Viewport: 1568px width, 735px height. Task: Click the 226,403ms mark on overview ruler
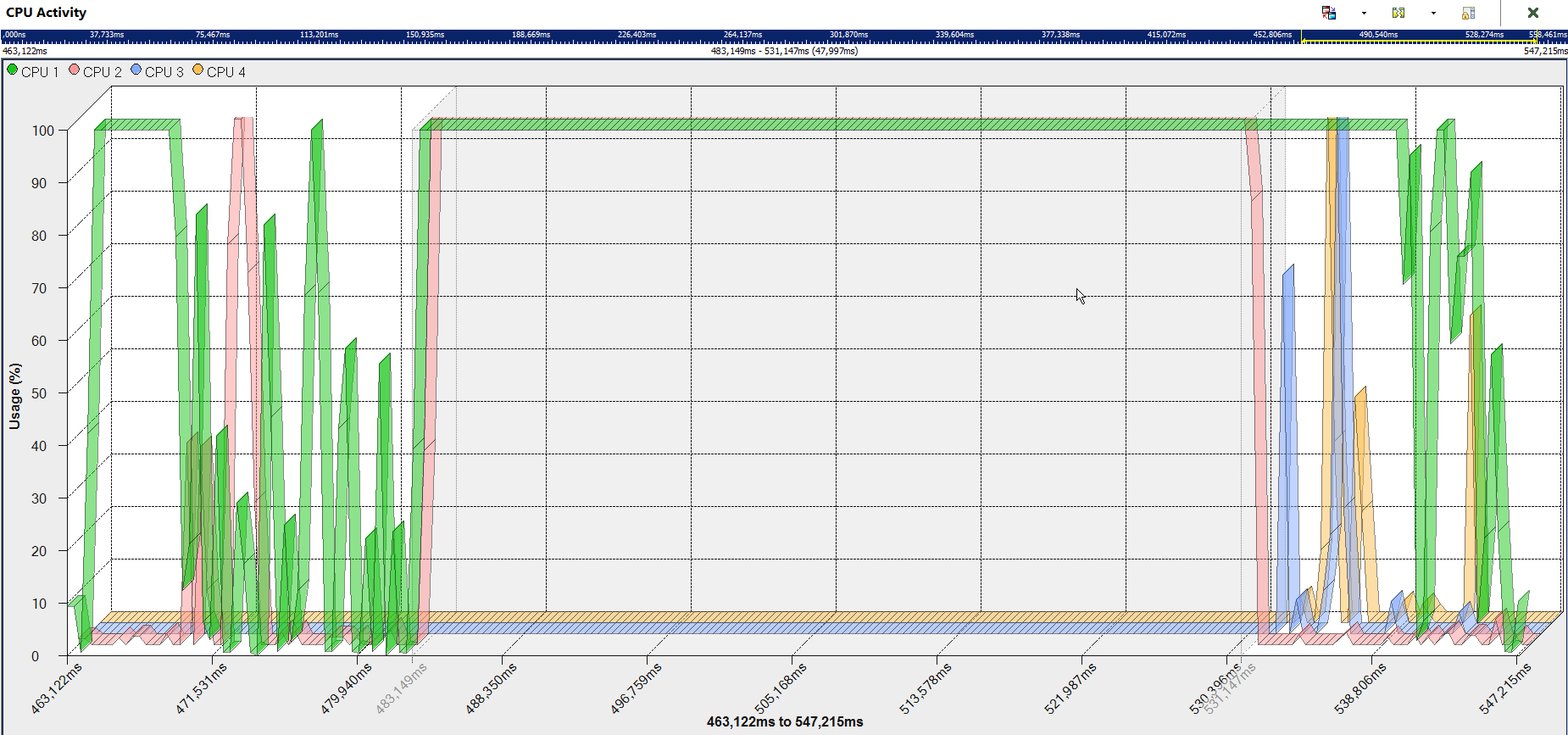pyautogui.click(x=637, y=35)
